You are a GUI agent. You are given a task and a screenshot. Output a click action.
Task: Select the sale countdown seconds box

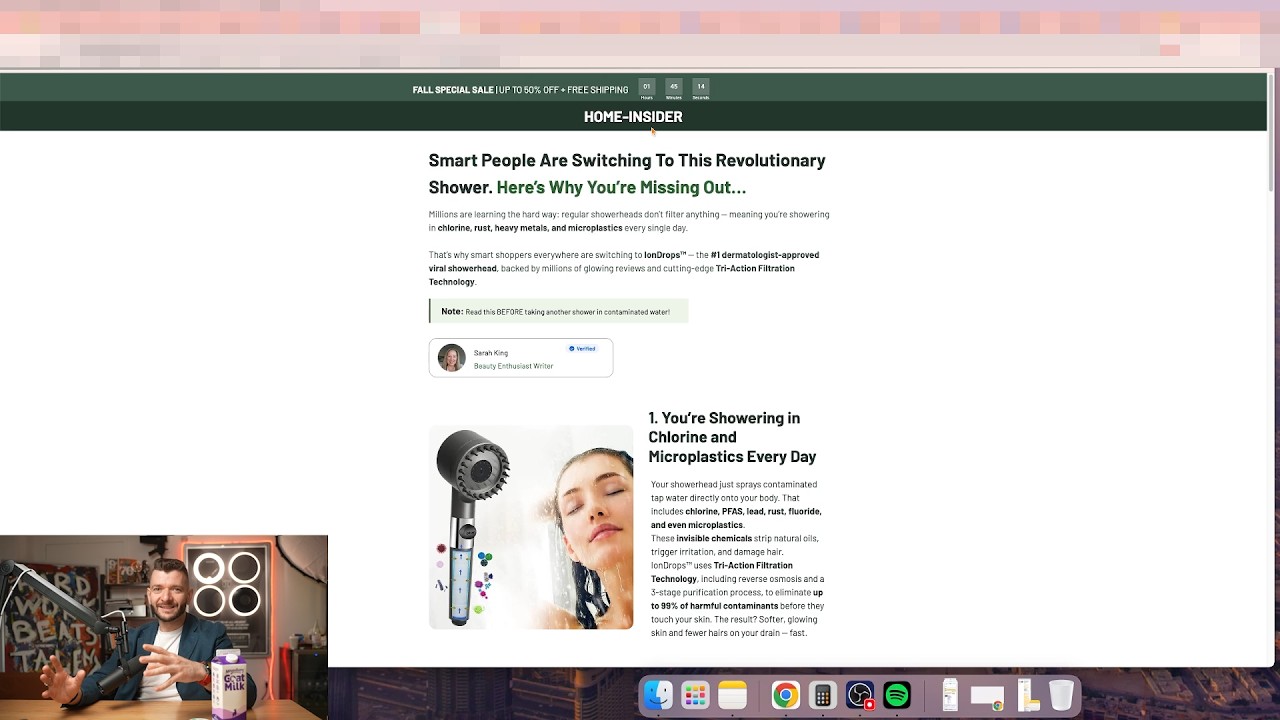point(701,89)
